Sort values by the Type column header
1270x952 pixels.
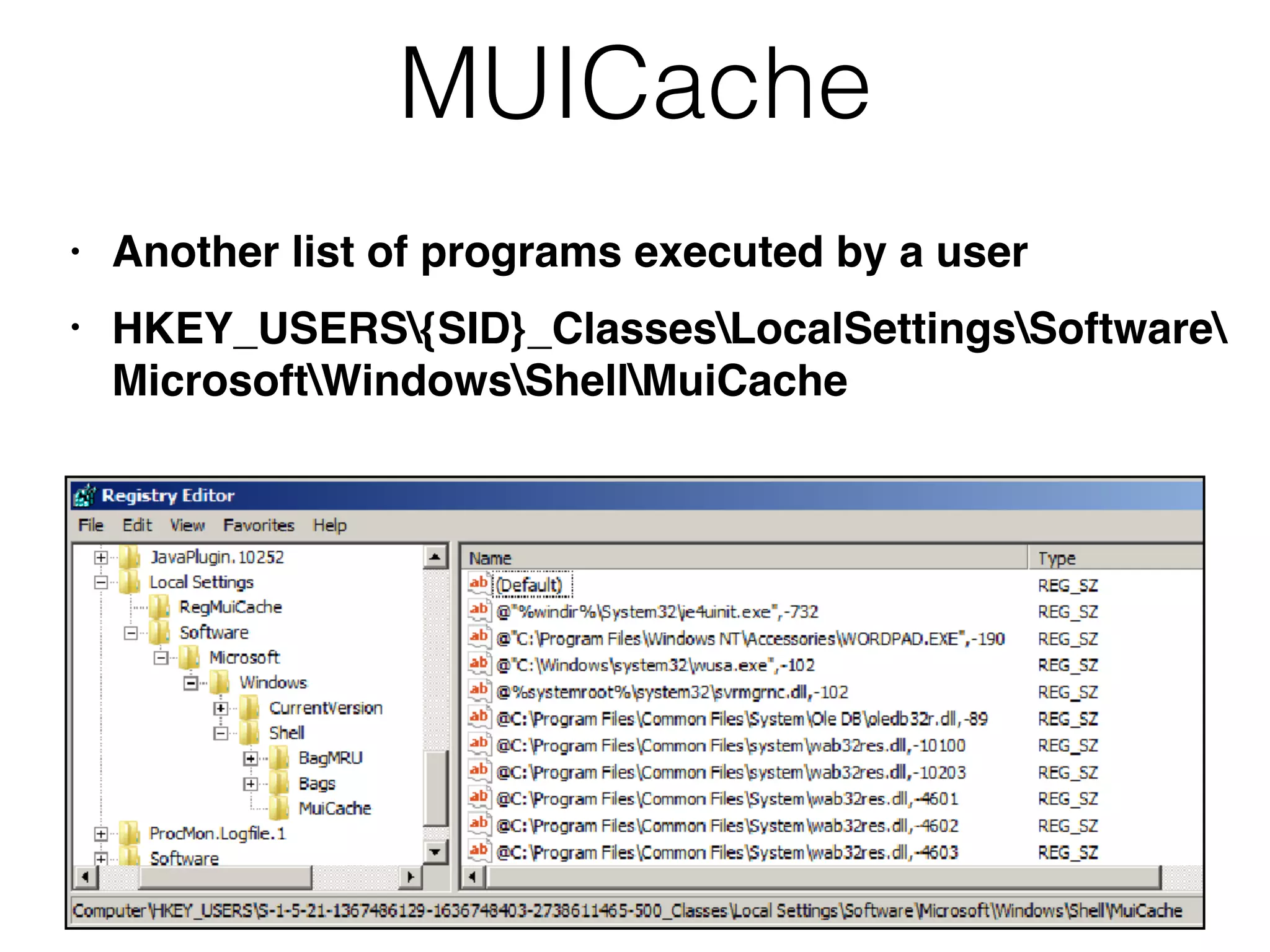point(1116,558)
